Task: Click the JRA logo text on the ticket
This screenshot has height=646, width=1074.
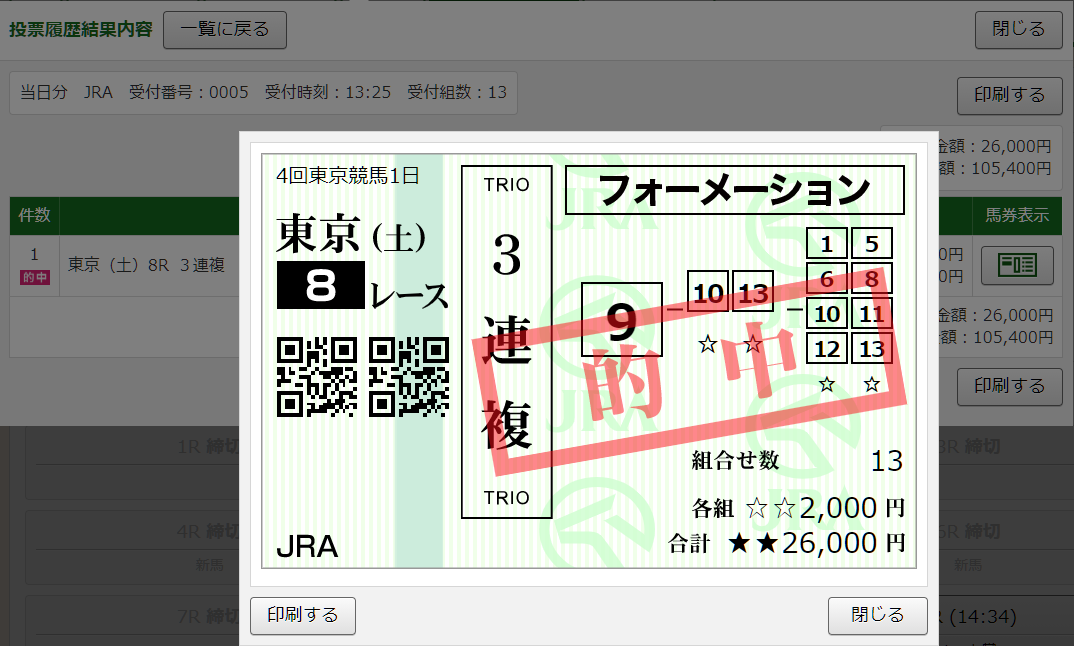Action: (307, 547)
